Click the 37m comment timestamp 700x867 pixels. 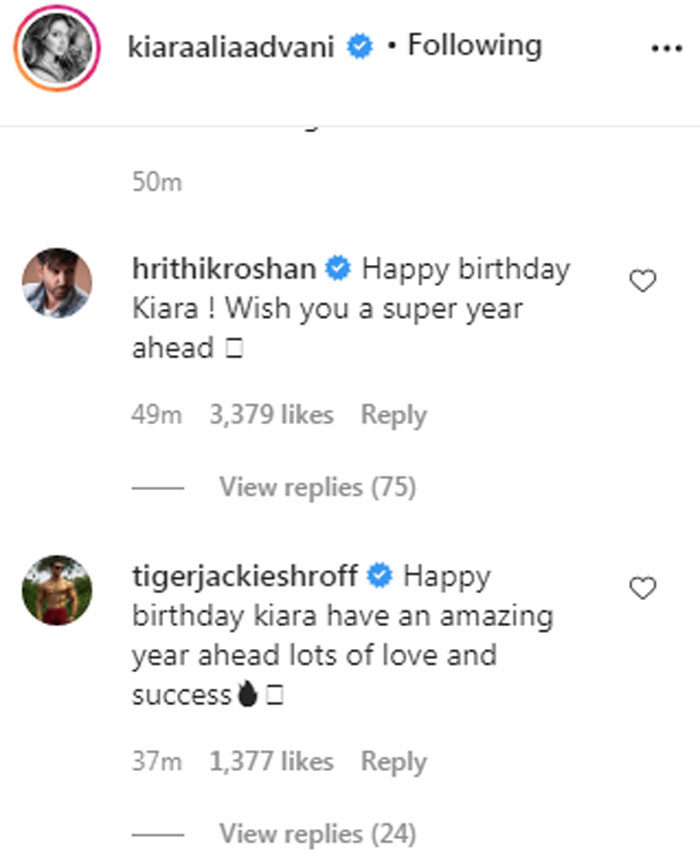click(156, 762)
